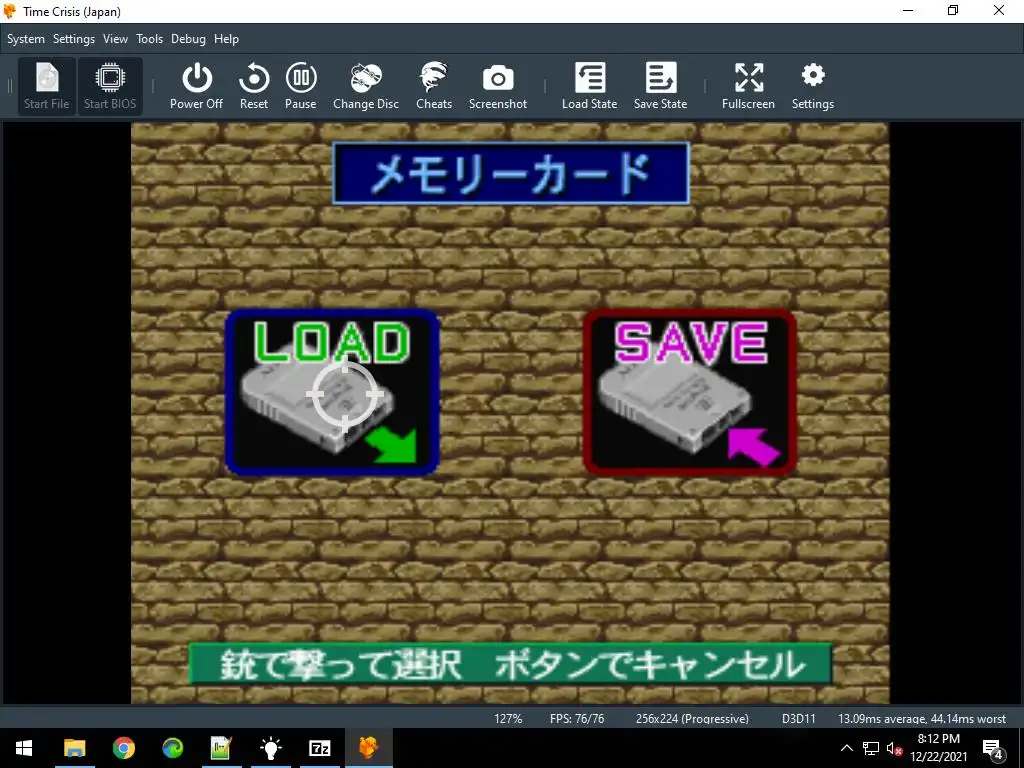Open File Explorer from the taskbar

click(74, 748)
